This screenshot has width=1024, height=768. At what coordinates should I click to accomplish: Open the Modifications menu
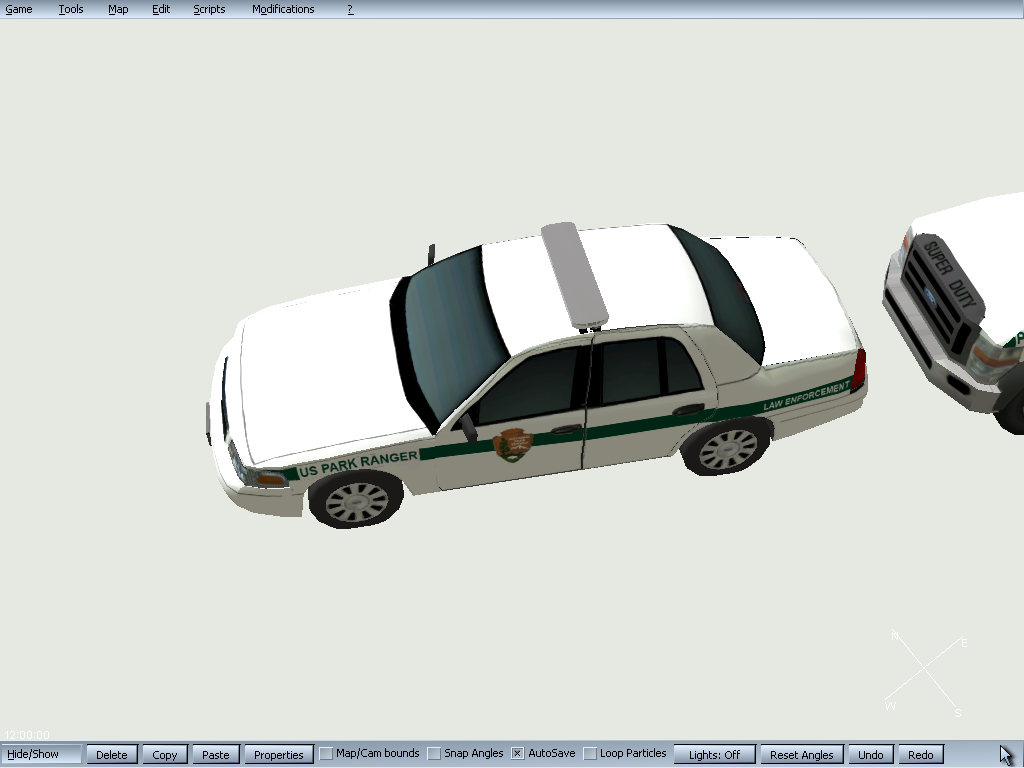click(283, 9)
